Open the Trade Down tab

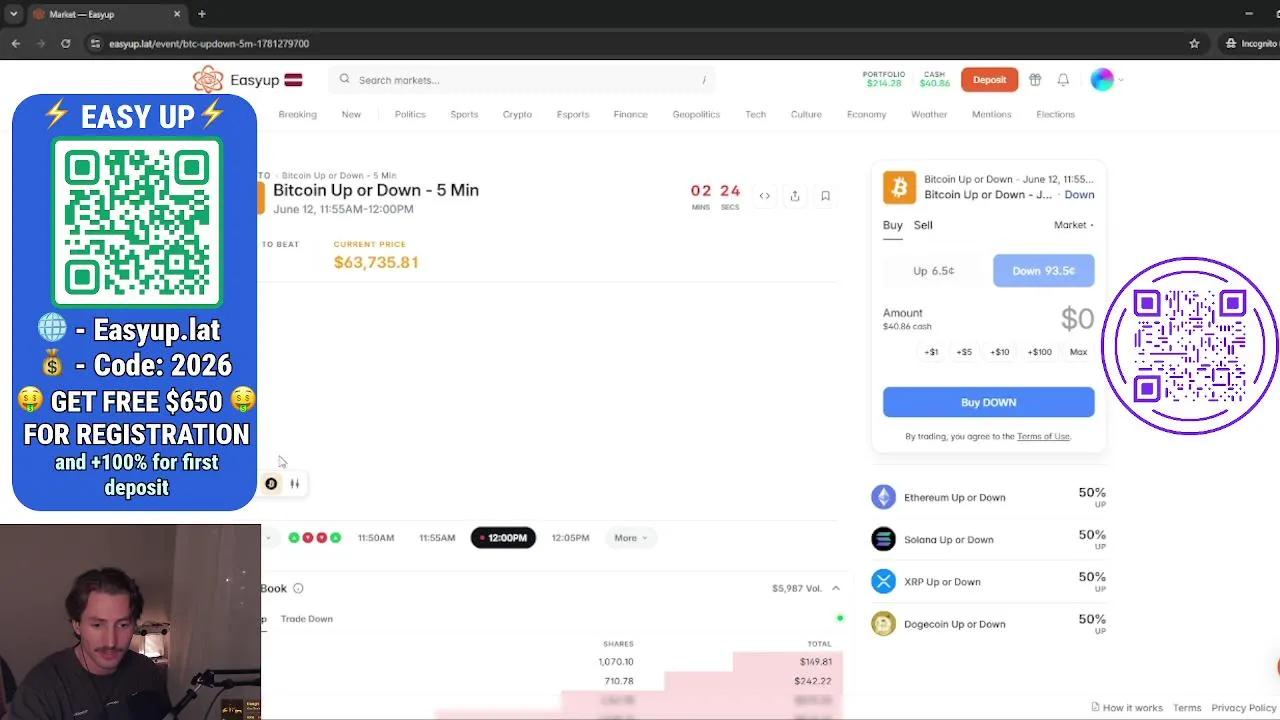click(x=307, y=619)
